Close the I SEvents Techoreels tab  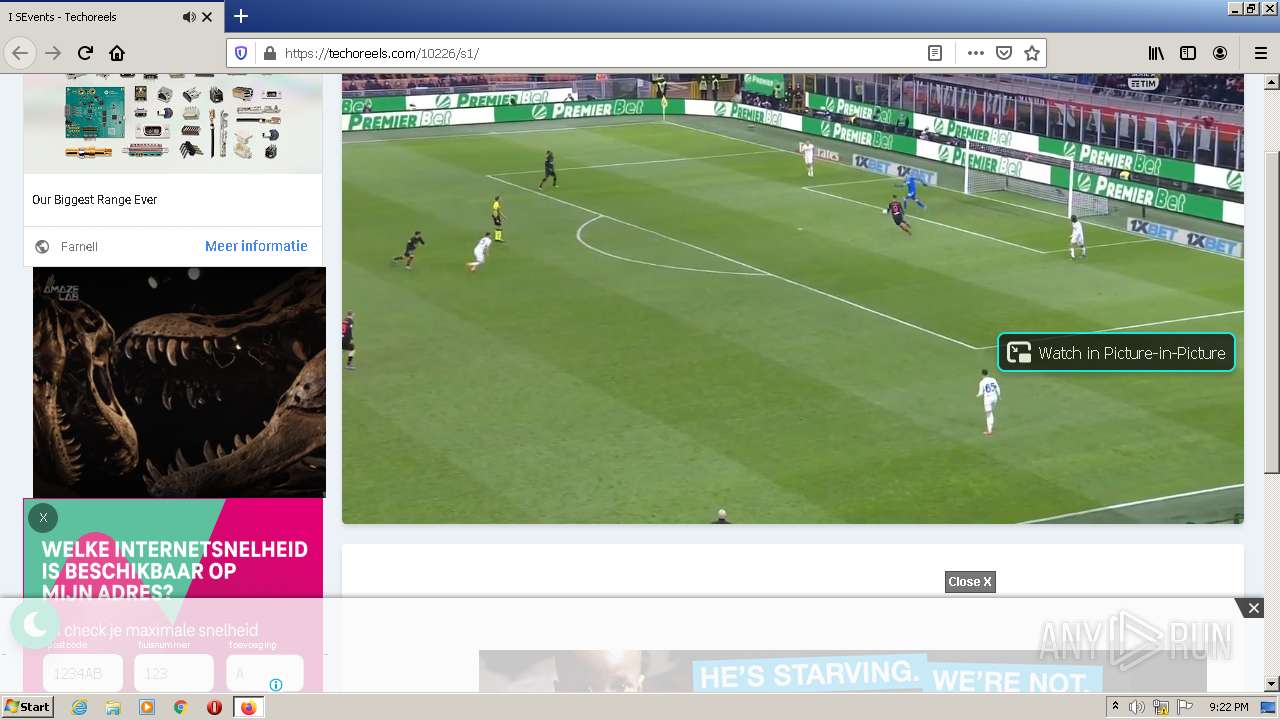click(207, 17)
